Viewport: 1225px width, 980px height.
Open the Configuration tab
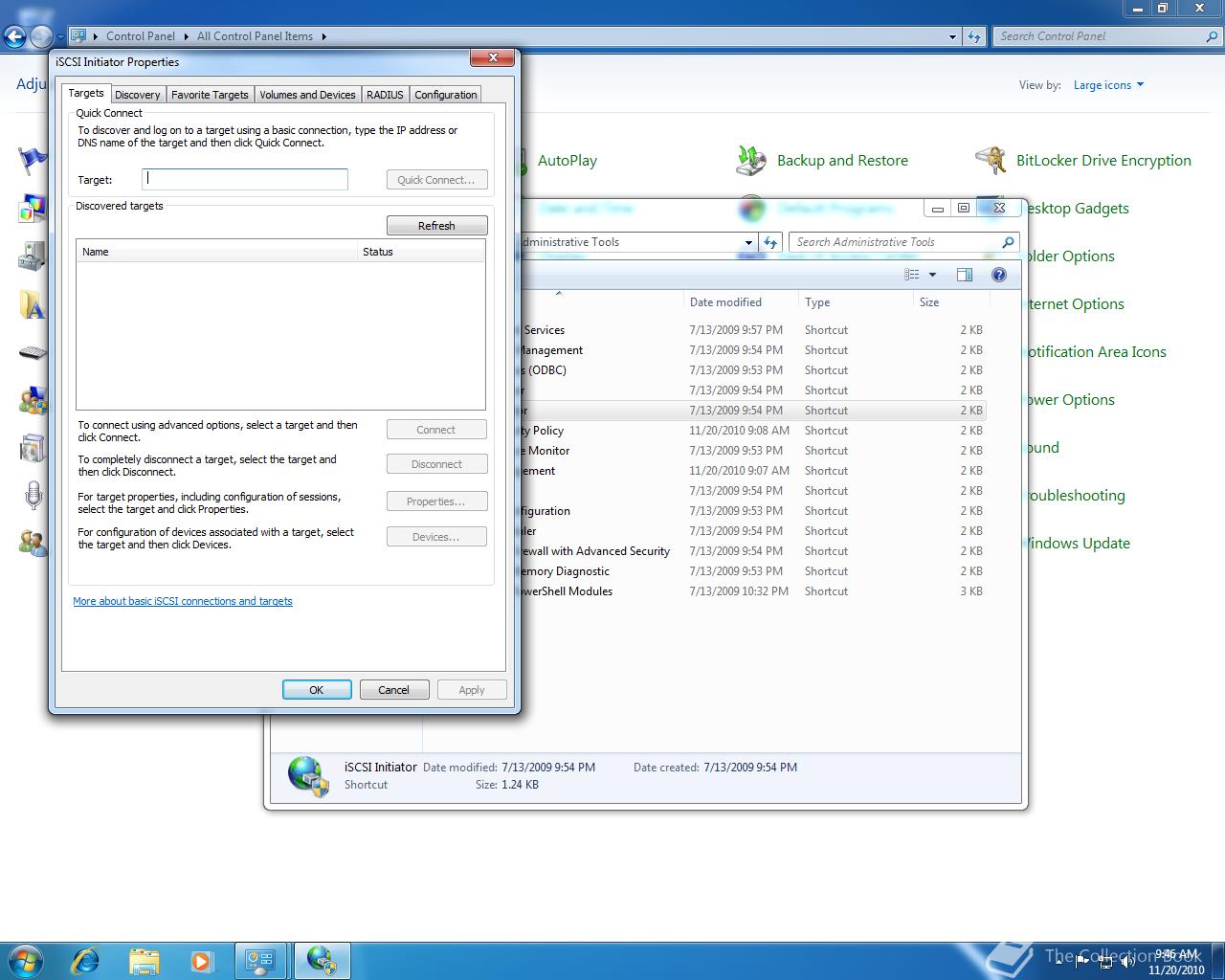coord(446,95)
